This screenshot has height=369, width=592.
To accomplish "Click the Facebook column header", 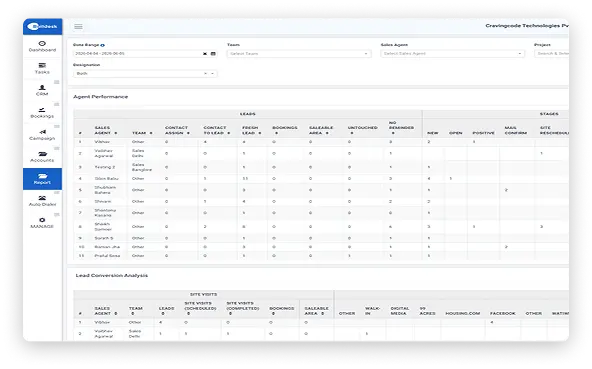I will 503,313.
